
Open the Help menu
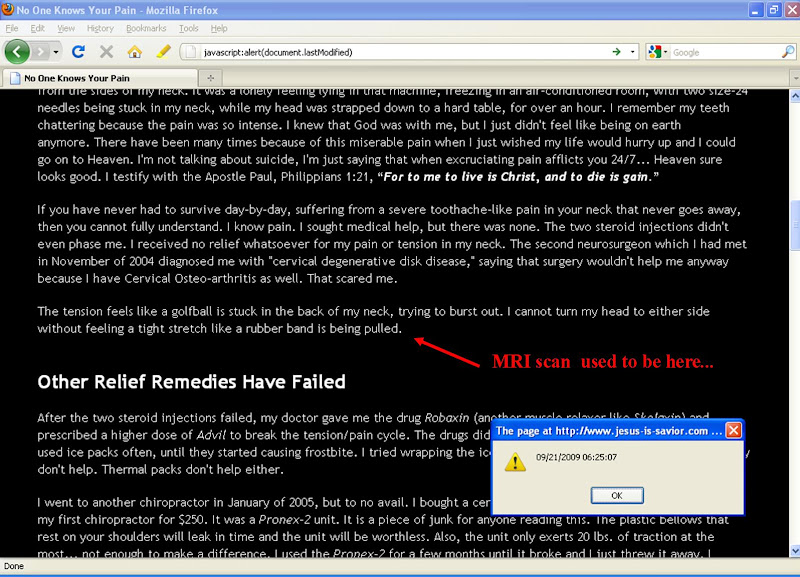coord(219,28)
